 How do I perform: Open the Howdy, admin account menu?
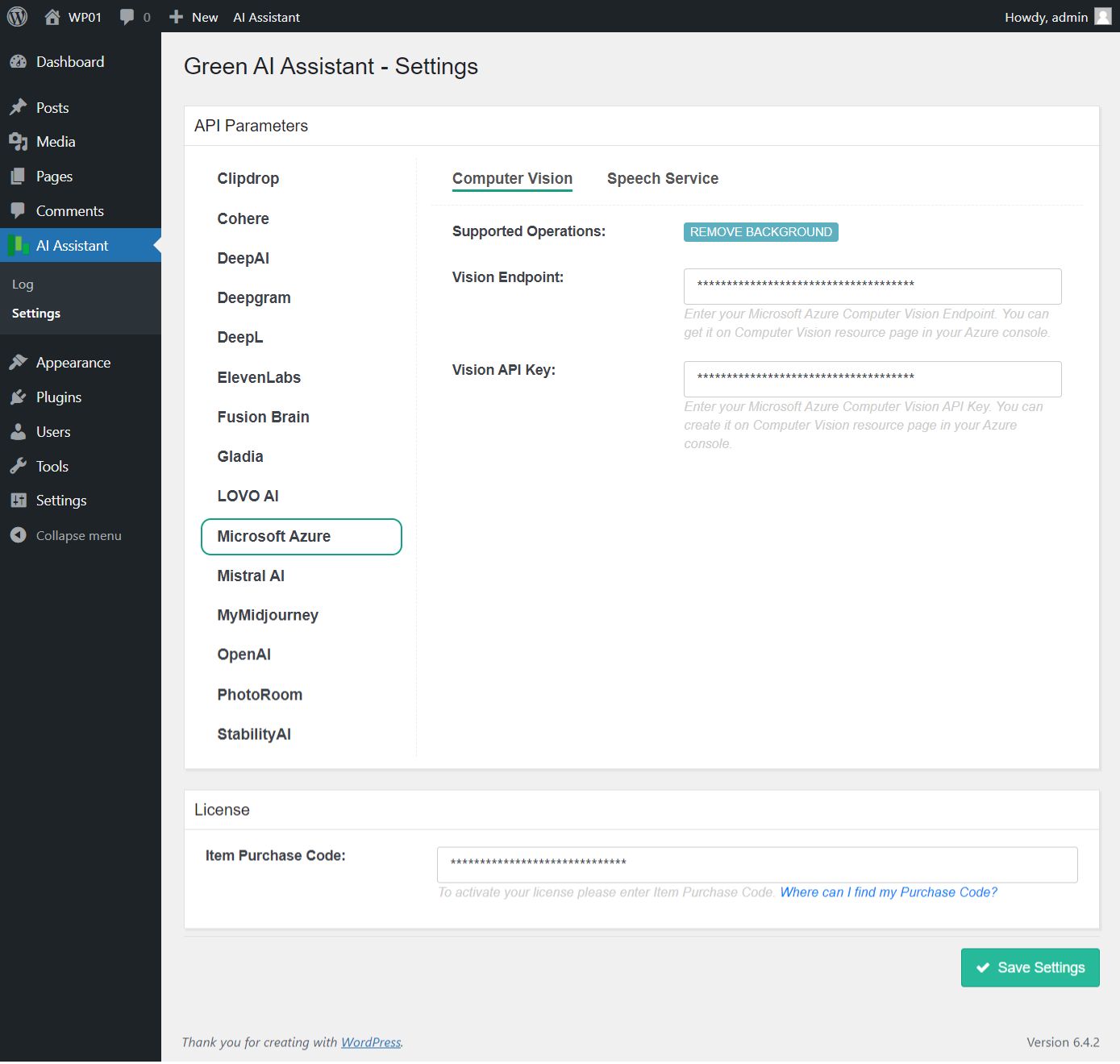coord(1046,17)
